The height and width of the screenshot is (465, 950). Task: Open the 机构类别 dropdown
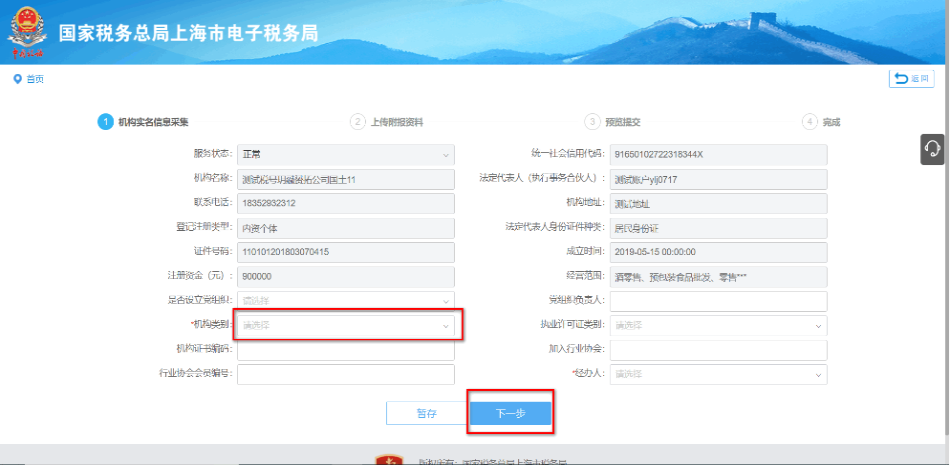coord(346,326)
